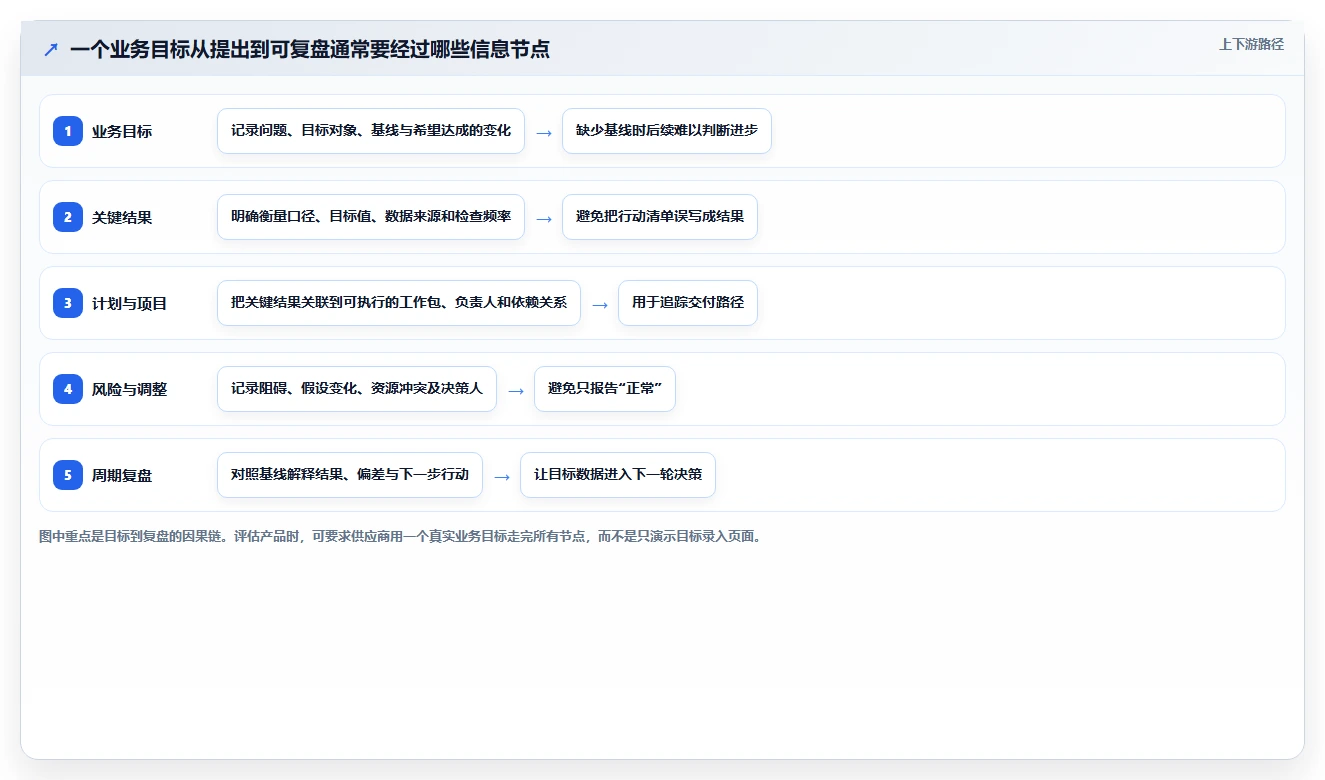Click the 上下游路径 label at top right
The height and width of the screenshot is (780, 1325).
point(1251,44)
